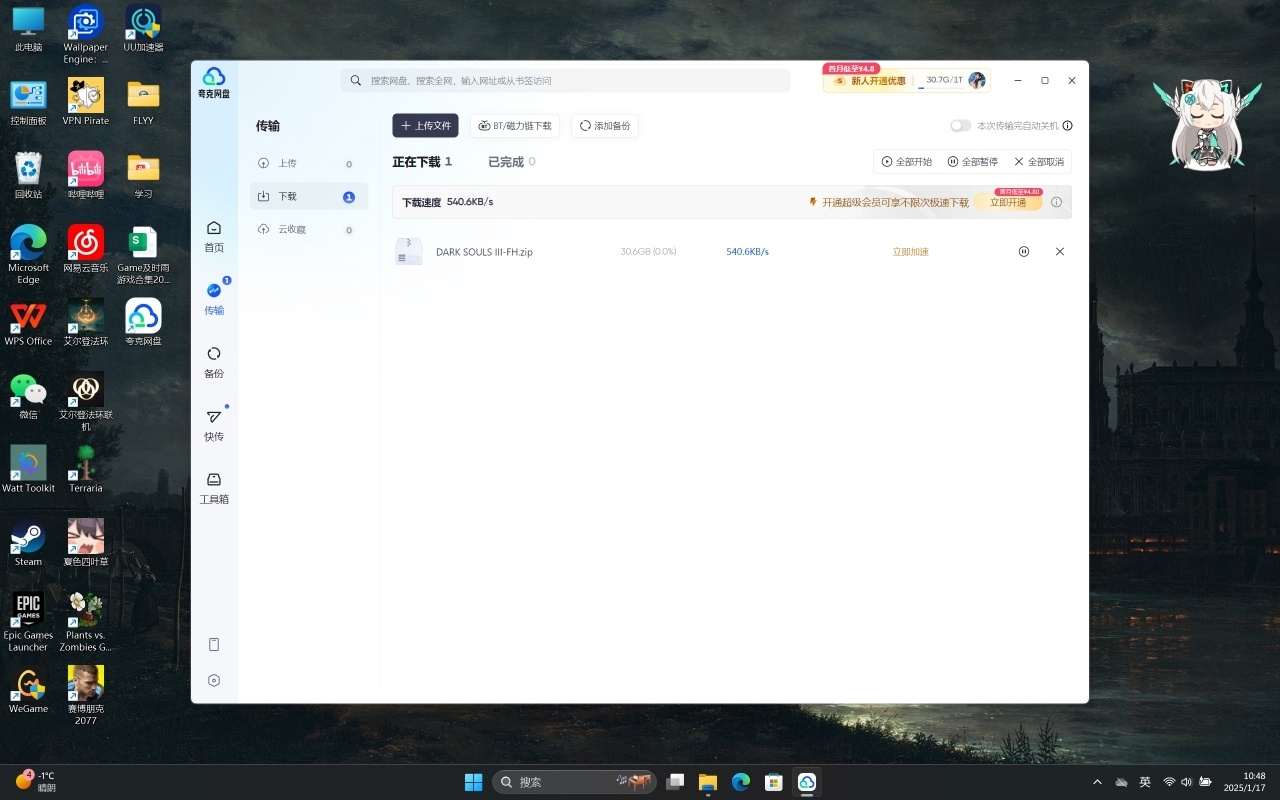Open the 工具箱 toolbox section
The height and width of the screenshot is (800, 1280).
click(214, 488)
